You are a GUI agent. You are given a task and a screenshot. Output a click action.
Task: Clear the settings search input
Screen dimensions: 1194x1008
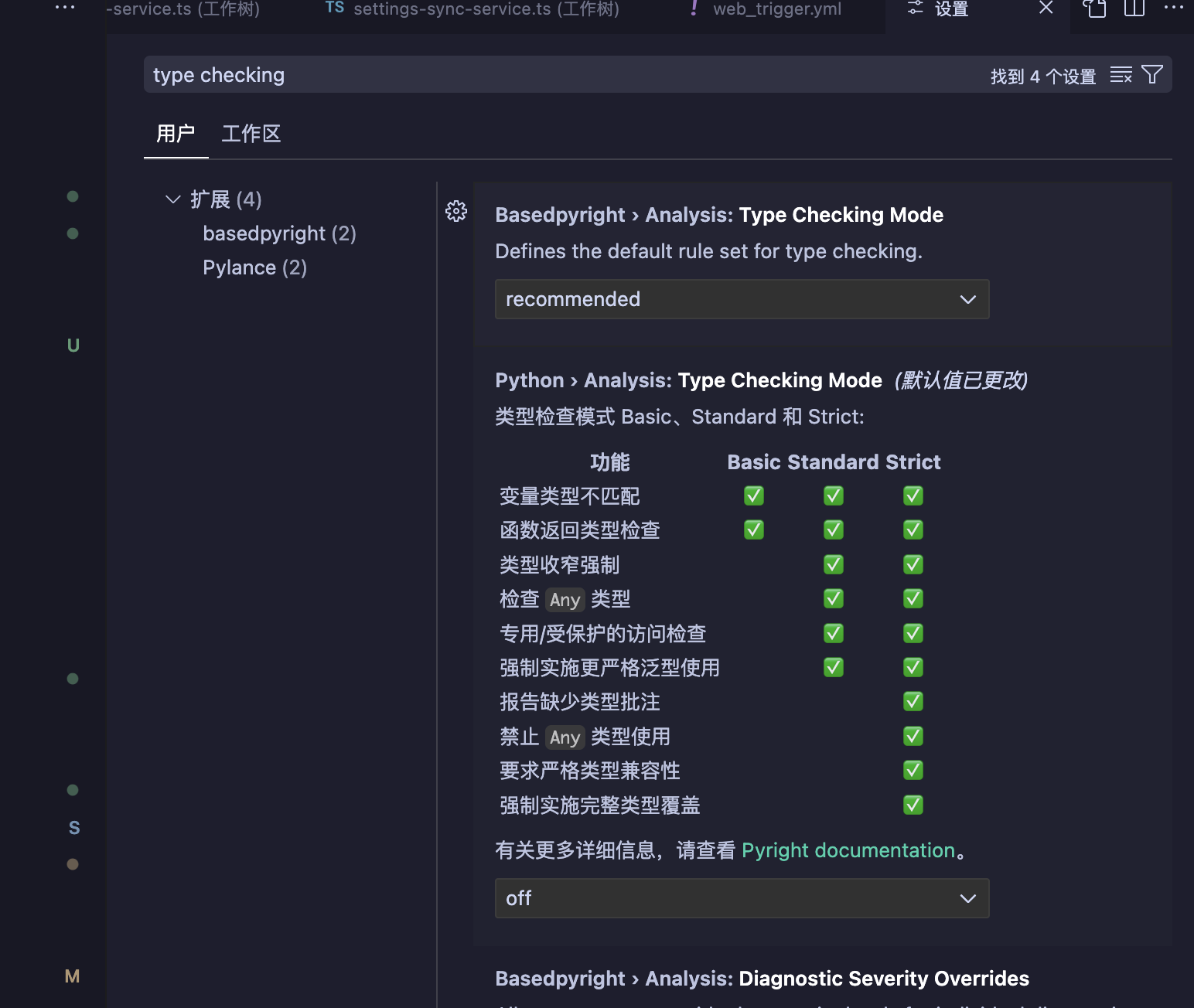coord(1121,75)
